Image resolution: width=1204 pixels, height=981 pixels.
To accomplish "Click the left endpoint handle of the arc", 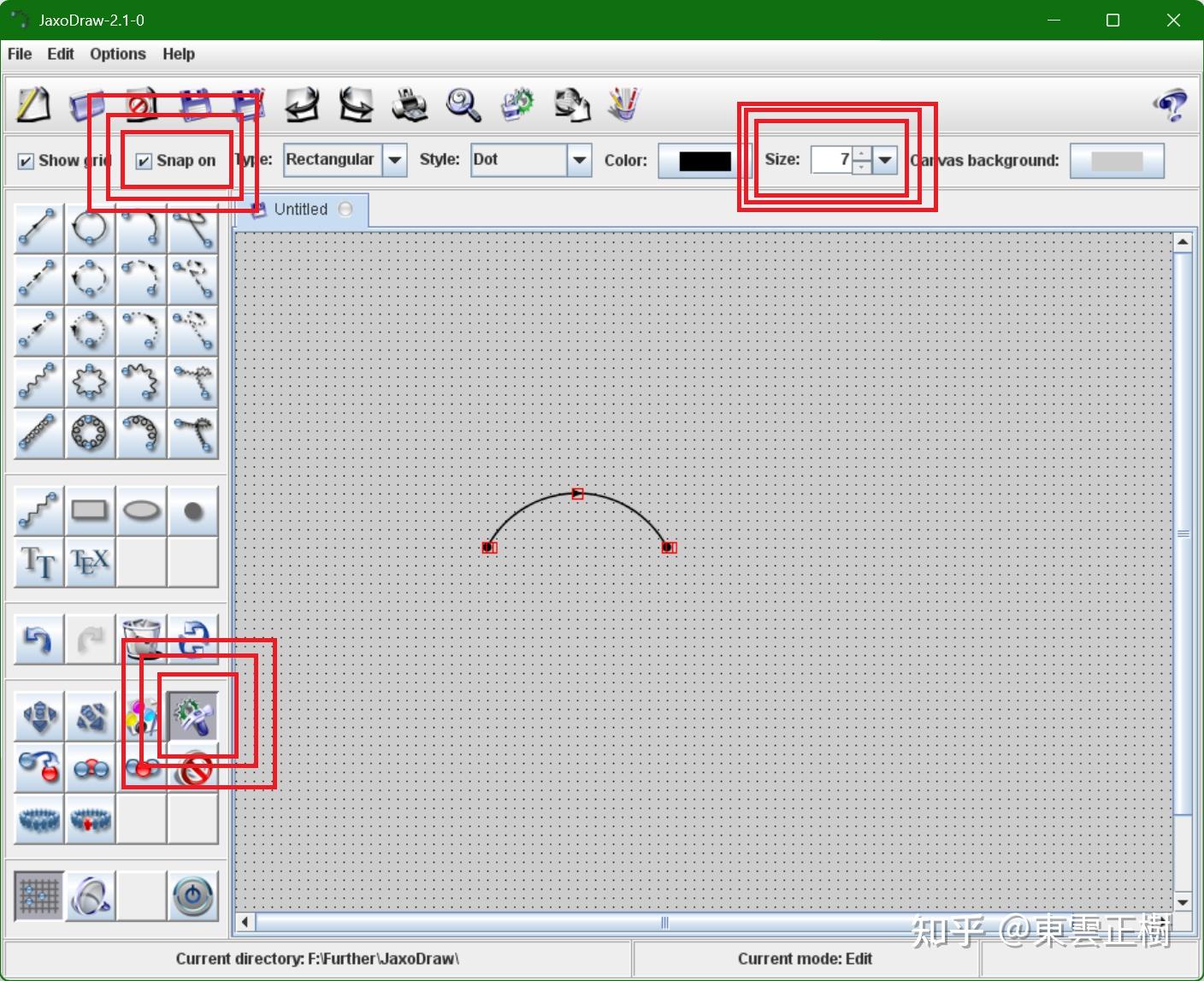I will [489, 547].
